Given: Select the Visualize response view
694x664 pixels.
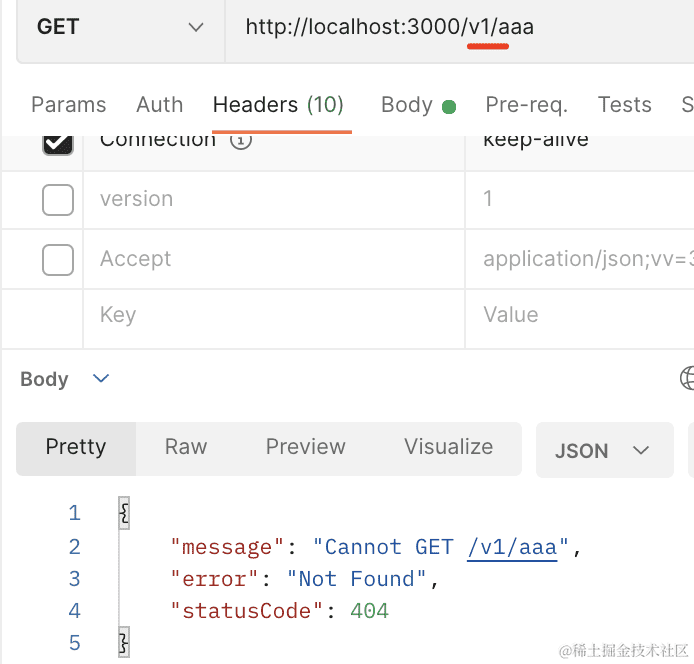Looking at the screenshot, I should pos(448,447).
